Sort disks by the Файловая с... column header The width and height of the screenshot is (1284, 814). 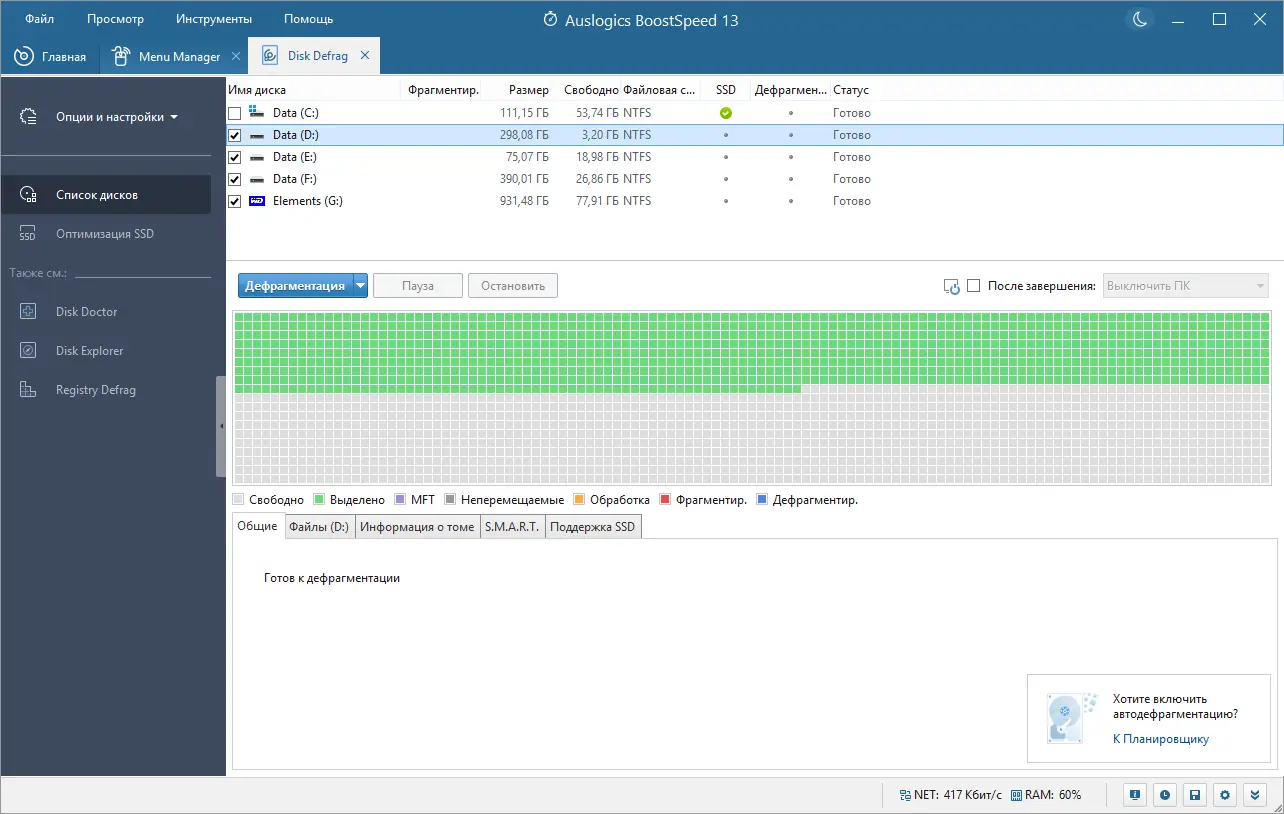660,90
